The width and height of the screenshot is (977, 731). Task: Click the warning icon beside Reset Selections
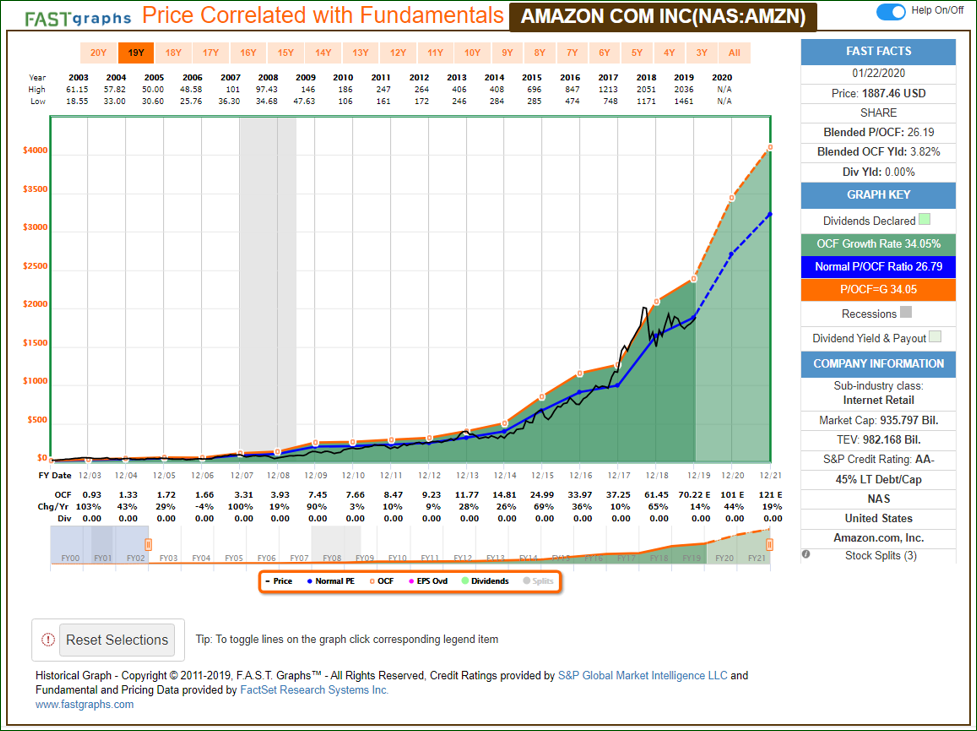tap(47, 640)
